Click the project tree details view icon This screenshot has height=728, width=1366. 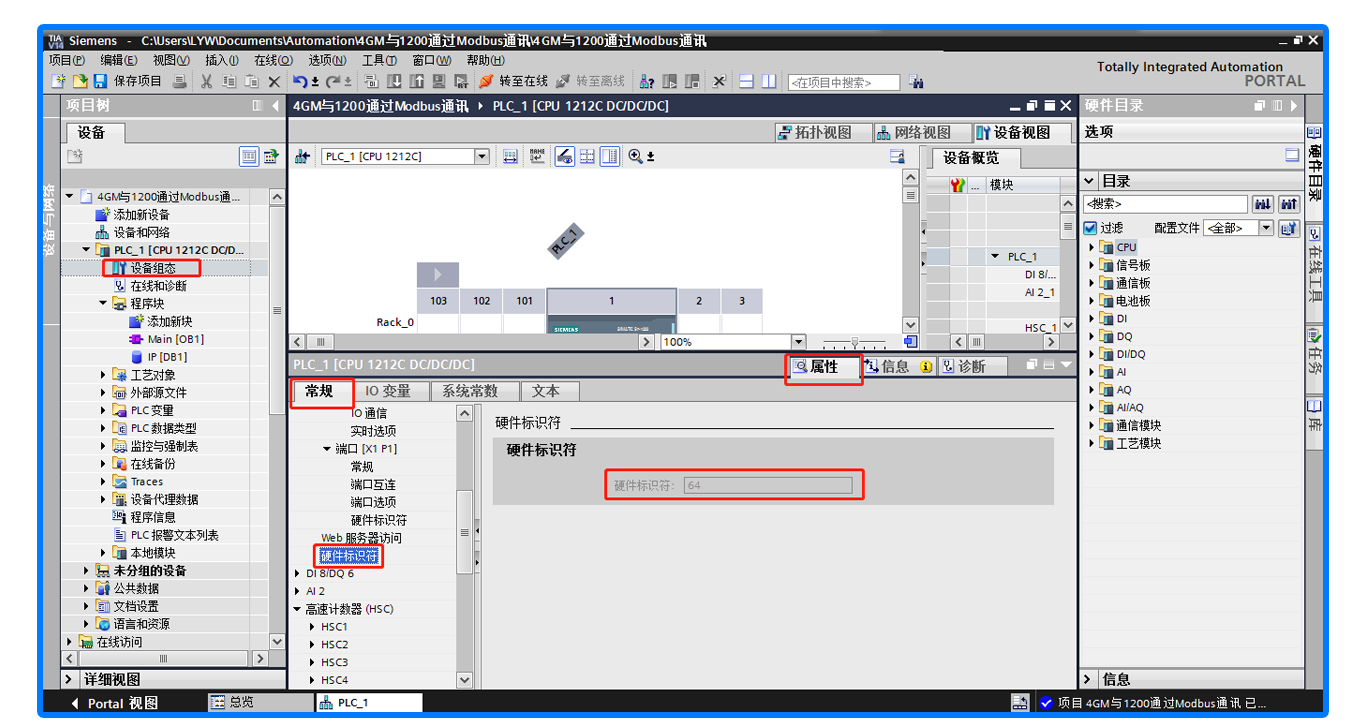[249, 156]
